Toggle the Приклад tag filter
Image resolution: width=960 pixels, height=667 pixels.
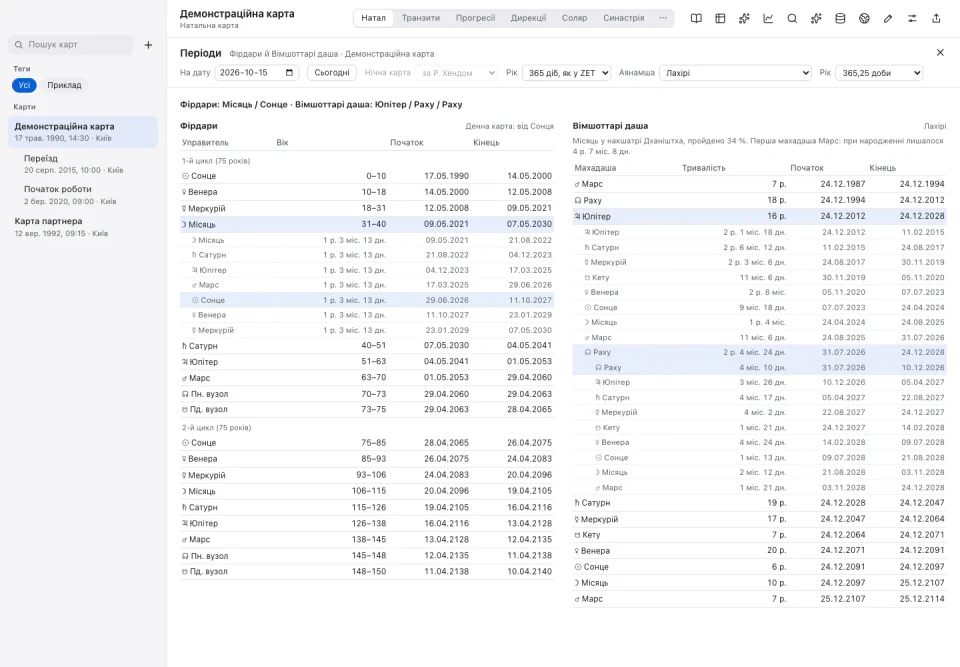coord(64,85)
